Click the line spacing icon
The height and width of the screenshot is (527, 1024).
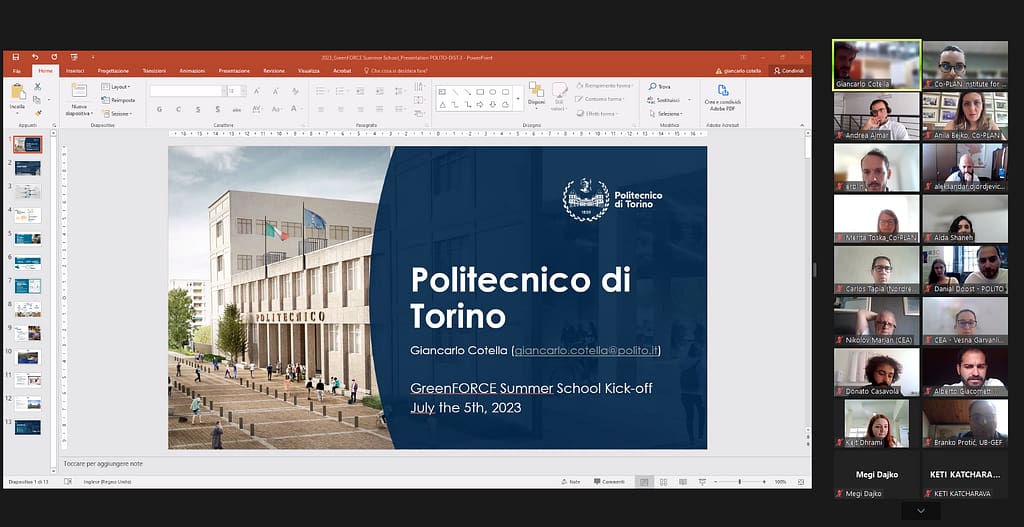(x=400, y=91)
